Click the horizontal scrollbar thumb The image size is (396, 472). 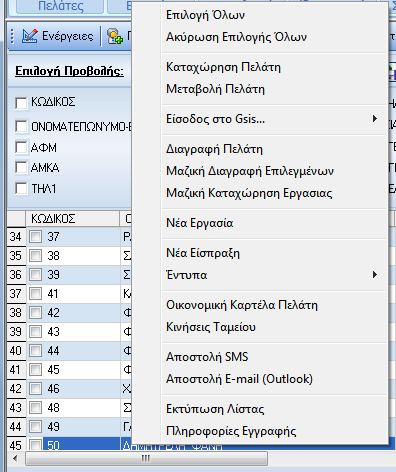click(147, 458)
